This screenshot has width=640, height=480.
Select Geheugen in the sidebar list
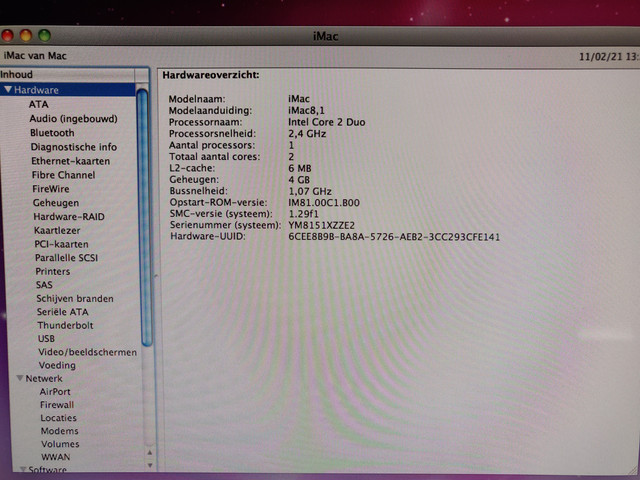click(x=56, y=203)
